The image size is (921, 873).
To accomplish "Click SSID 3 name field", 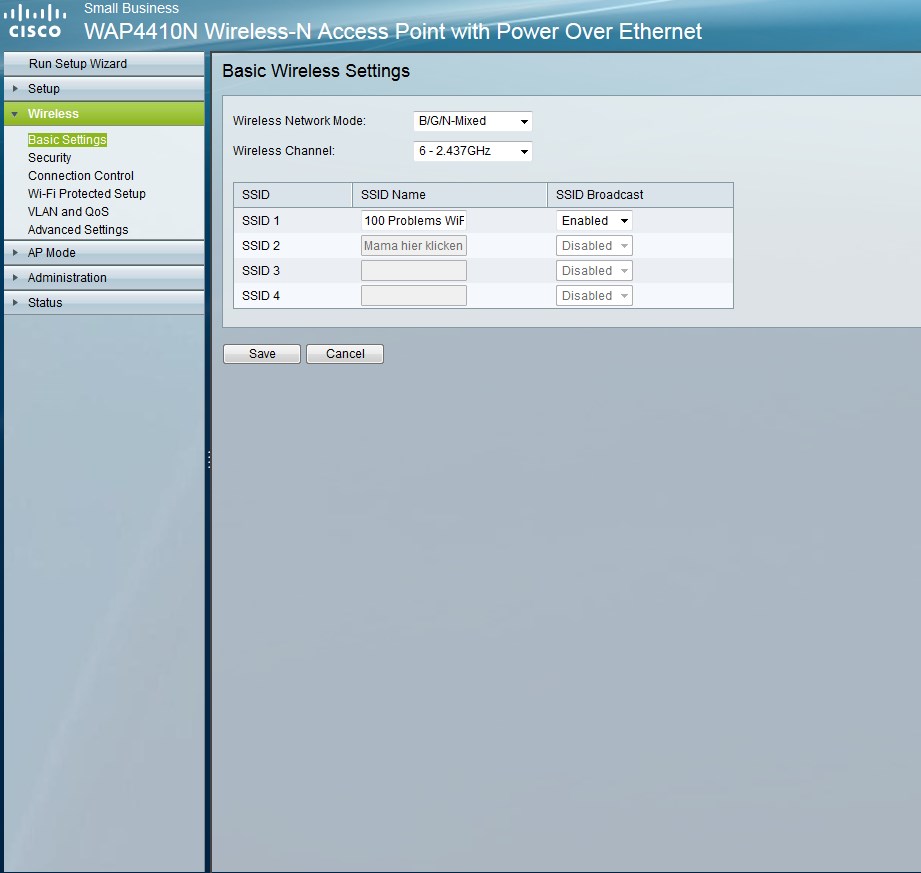I will point(414,271).
